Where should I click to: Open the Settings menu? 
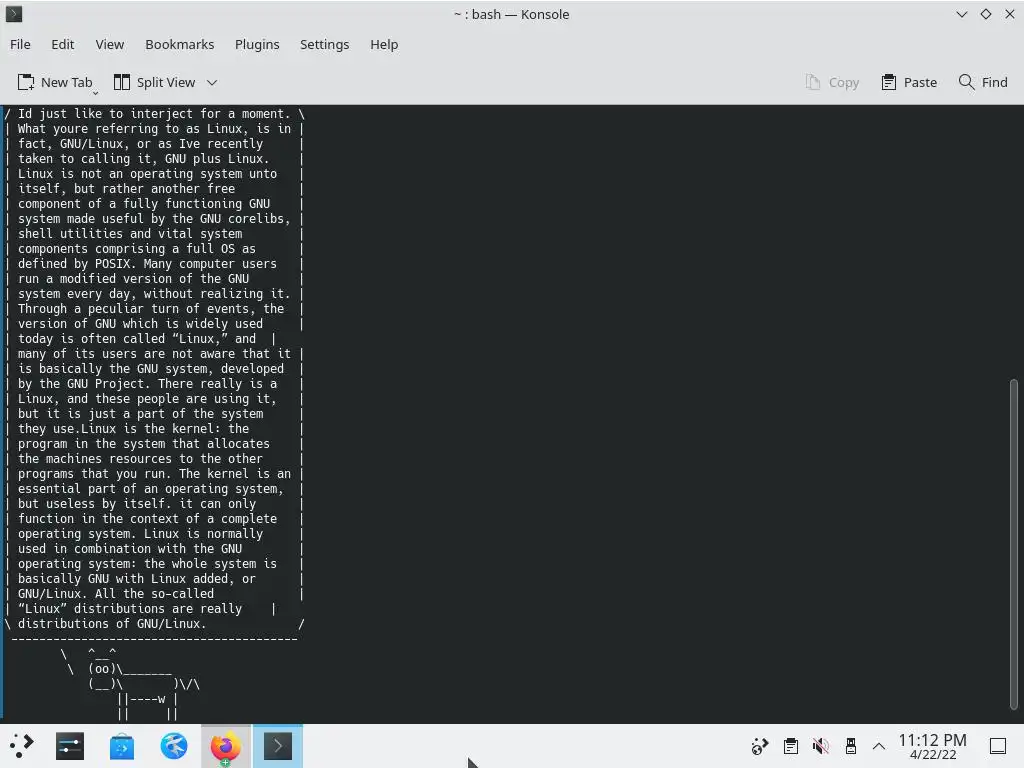point(325,44)
